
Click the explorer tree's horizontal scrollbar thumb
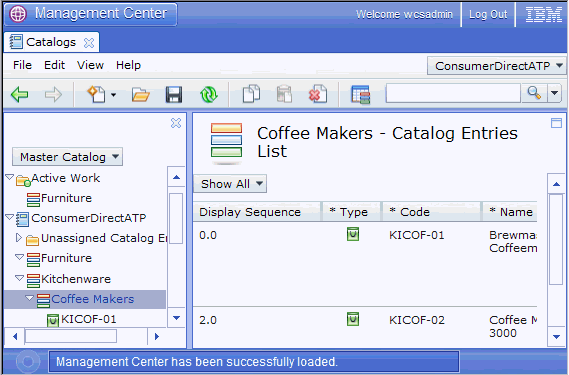point(71,336)
